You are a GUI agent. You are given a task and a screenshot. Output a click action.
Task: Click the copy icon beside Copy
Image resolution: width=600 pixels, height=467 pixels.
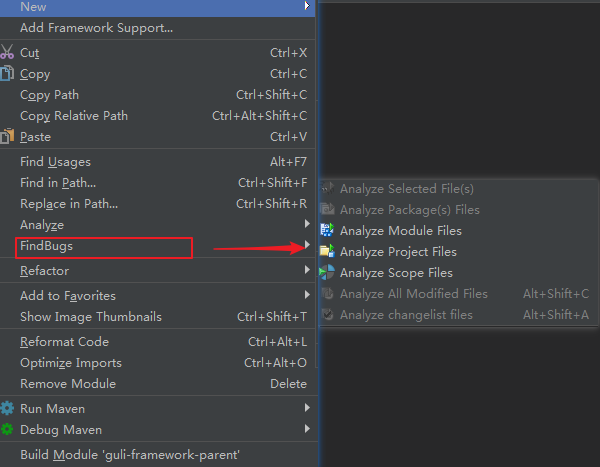(x=7, y=73)
